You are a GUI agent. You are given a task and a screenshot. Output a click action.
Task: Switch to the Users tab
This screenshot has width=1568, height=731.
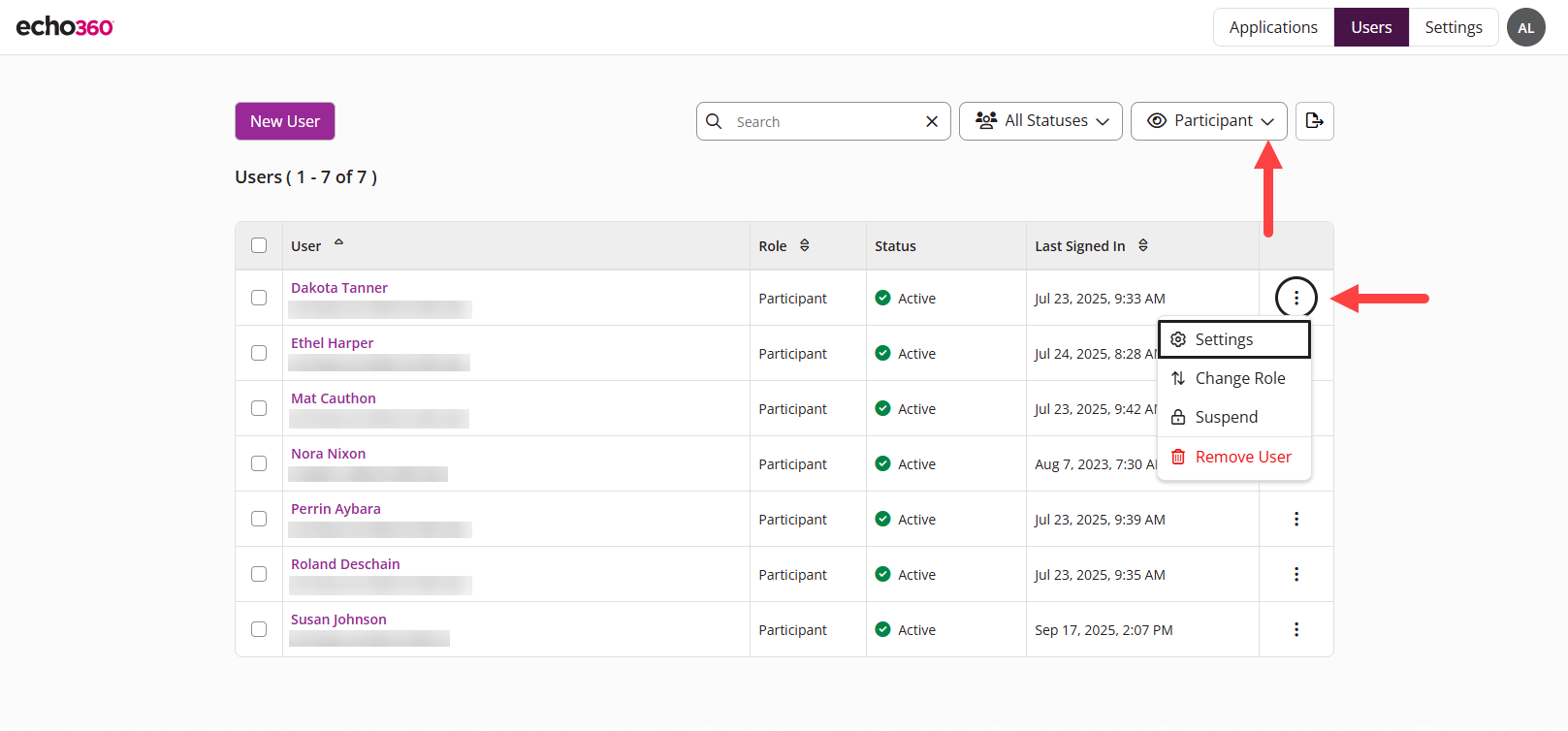(1371, 27)
